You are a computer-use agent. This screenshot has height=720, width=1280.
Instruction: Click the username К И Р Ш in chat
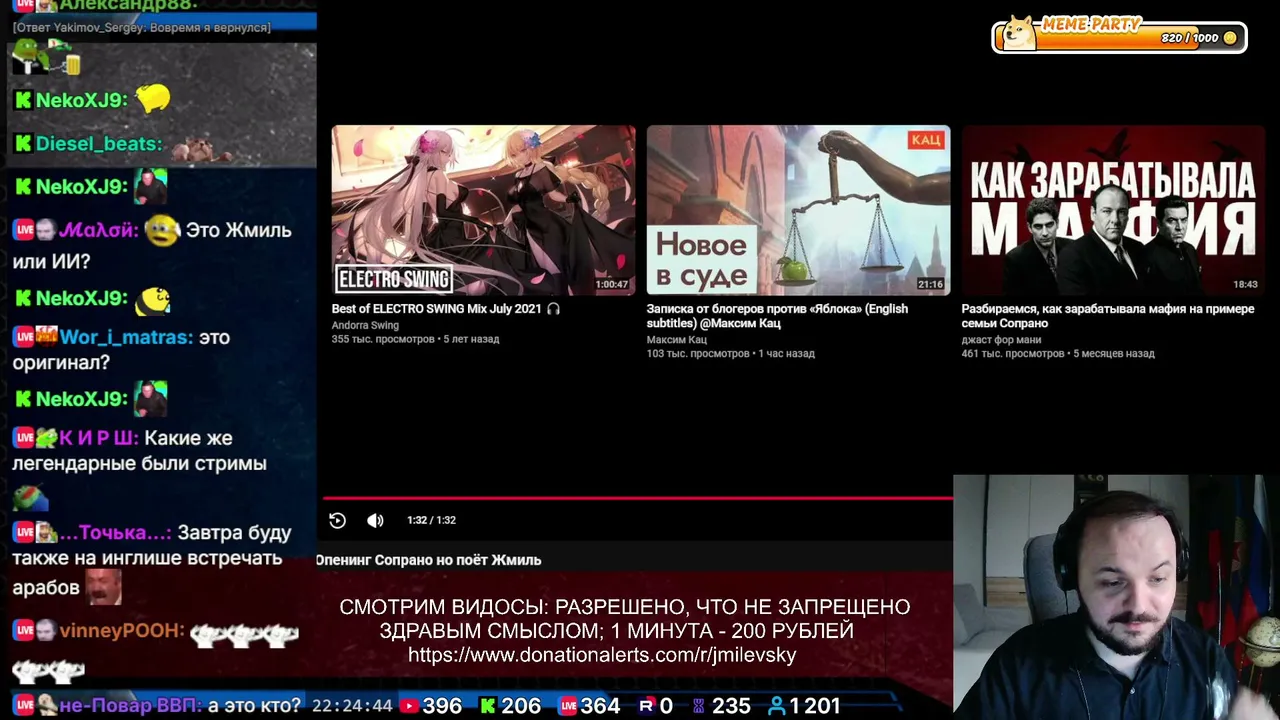(x=98, y=438)
